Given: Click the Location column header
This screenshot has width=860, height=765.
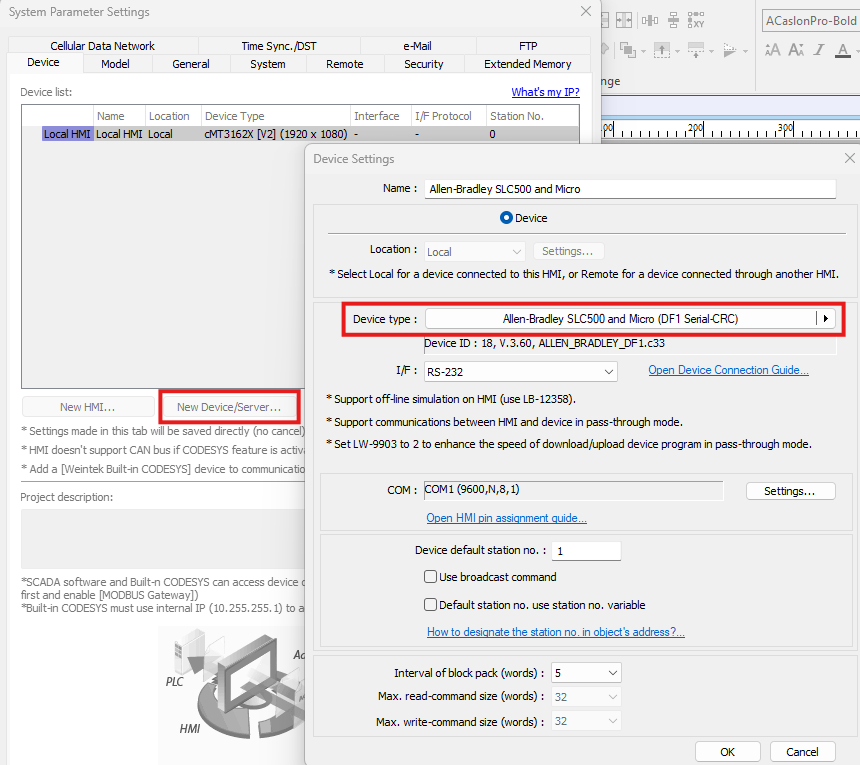Looking at the screenshot, I should tap(173, 116).
